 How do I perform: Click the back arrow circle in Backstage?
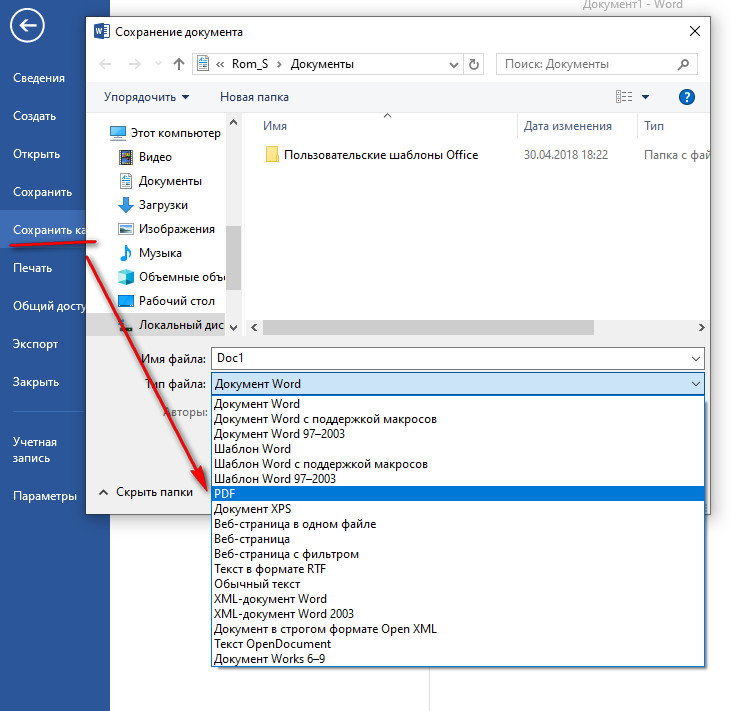coord(25,28)
